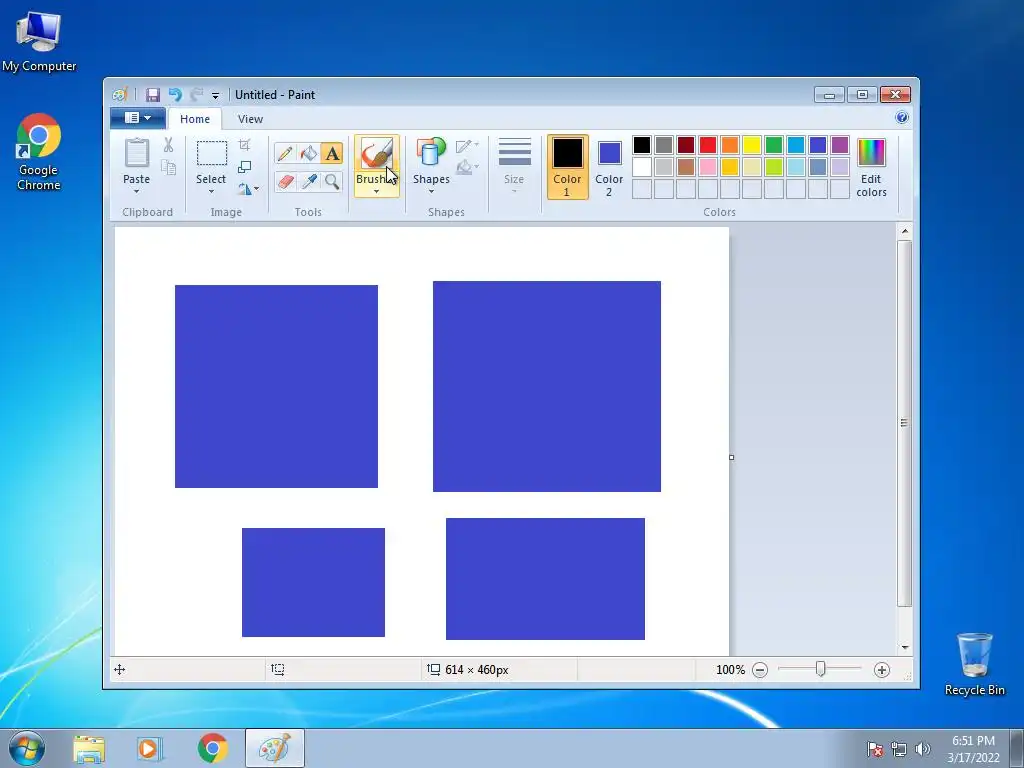This screenshot has width=1024, height=768.
Task: Click the volume speaker tray icon
Action: (922, 749)
